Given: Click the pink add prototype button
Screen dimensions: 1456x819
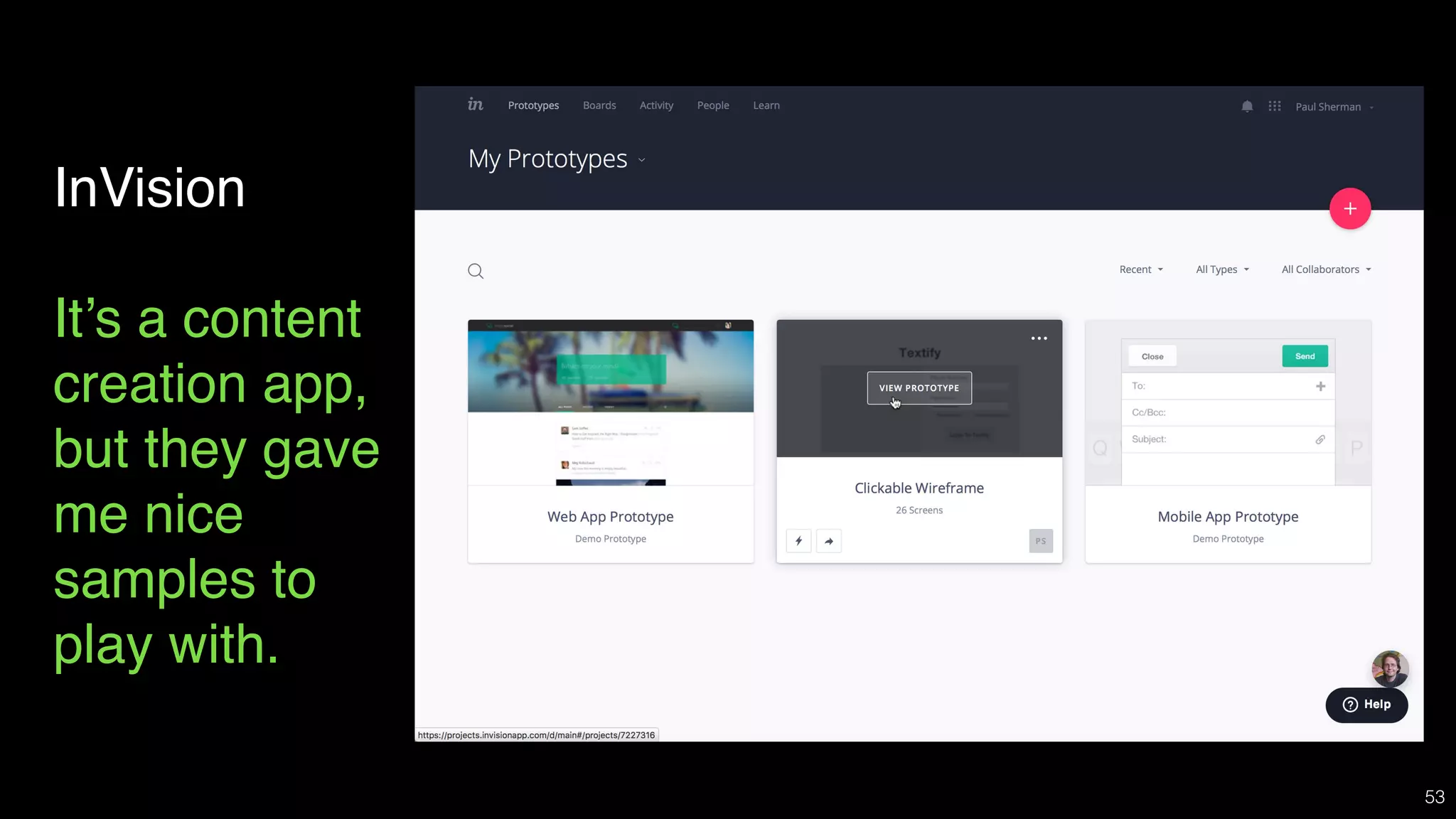Looking at the screenshot, I should pyautogui.click(x=1350, y=208).
